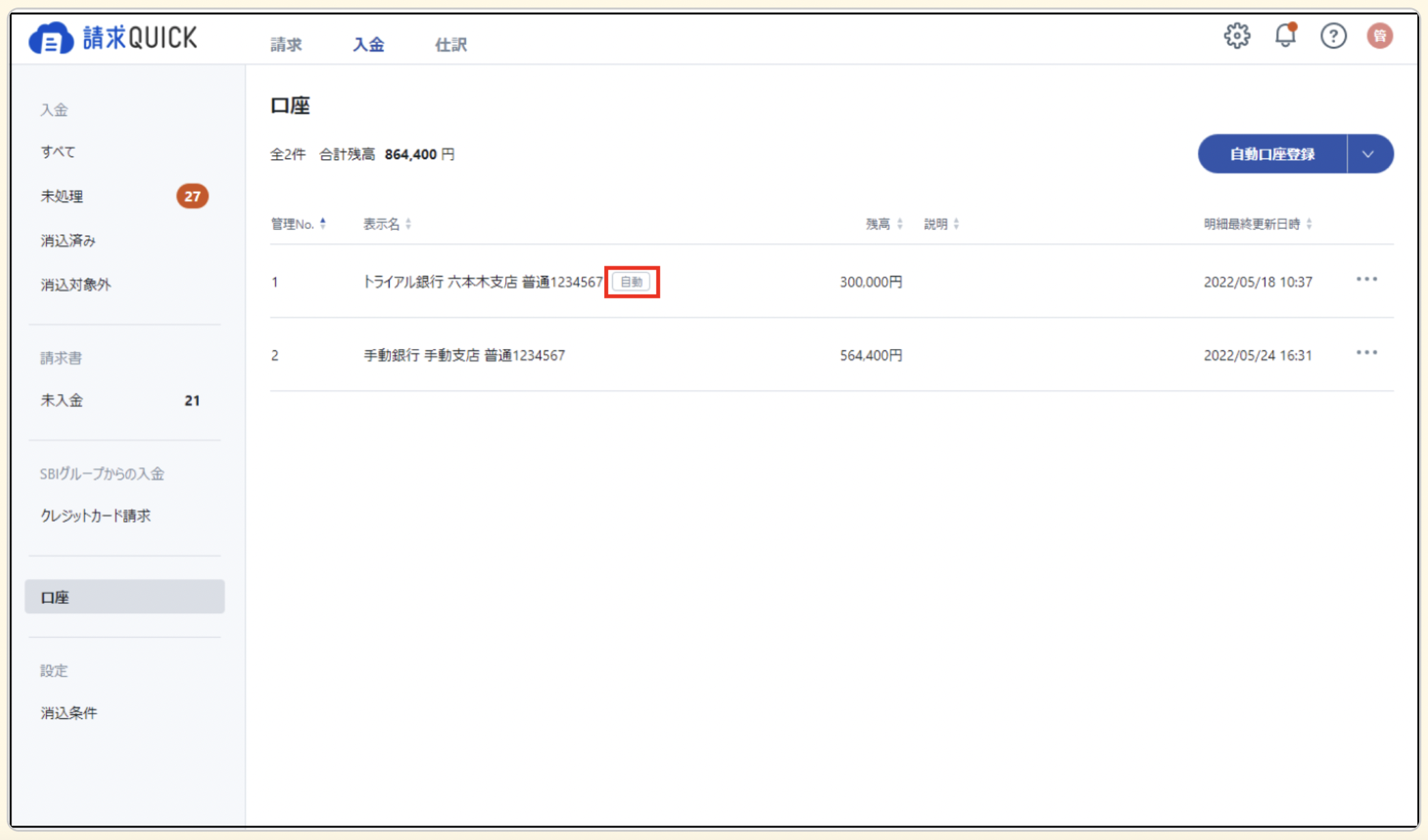
Task: Open the user avatar menu
Action: click(x=1379, y=36)
